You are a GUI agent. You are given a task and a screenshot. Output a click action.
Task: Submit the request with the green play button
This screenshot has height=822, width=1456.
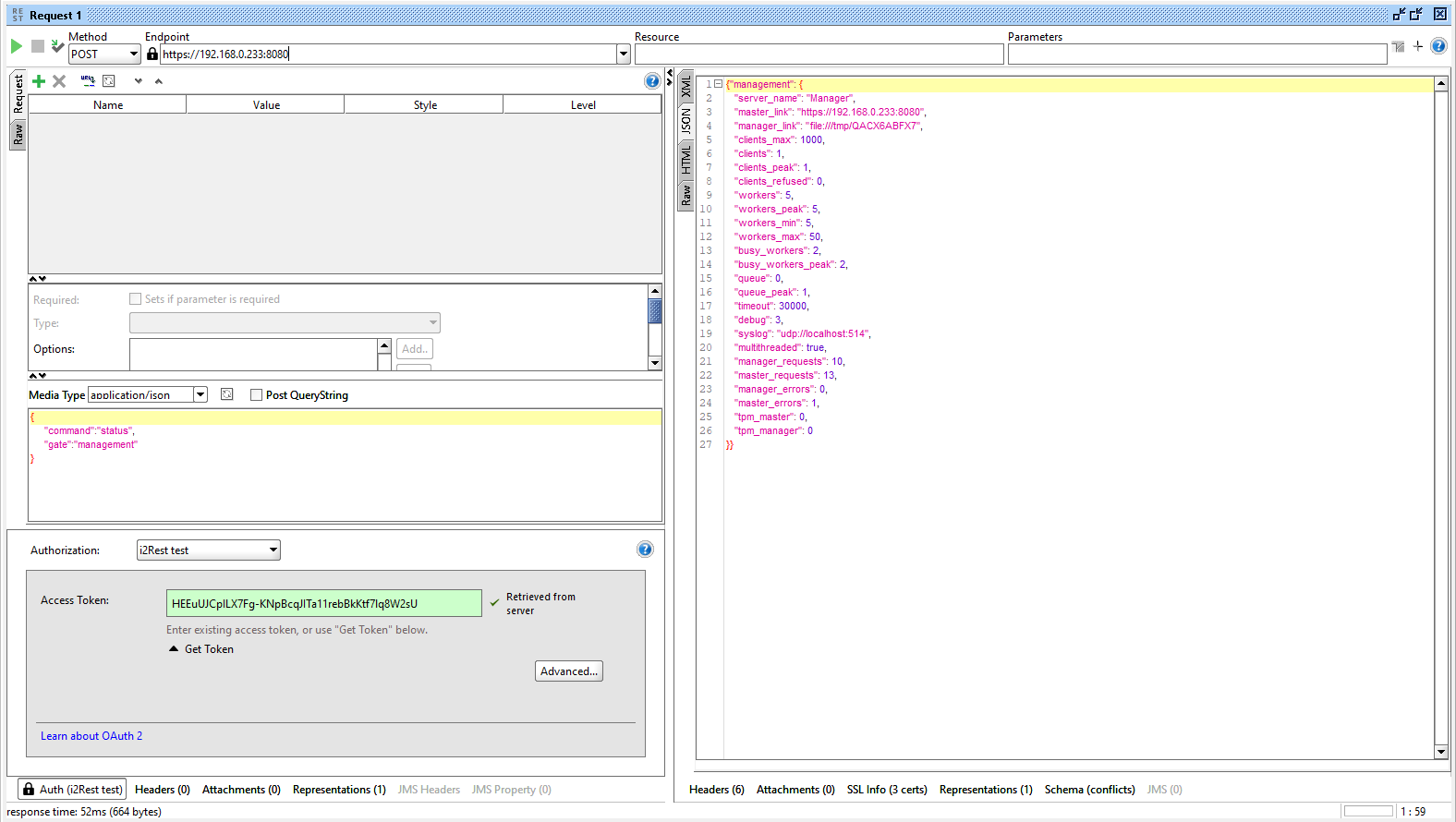(x=16, y=46)
